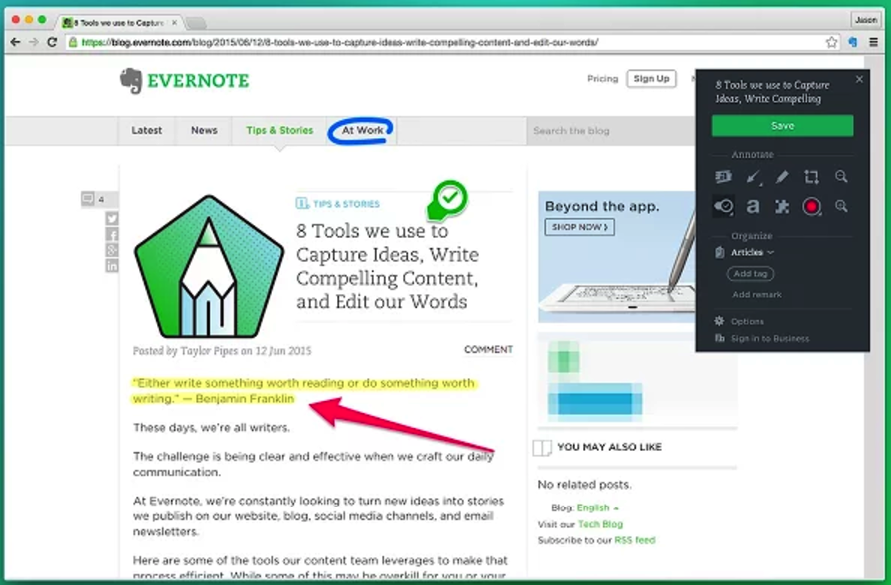Open the red annotation color picker

tap(811, 206)
